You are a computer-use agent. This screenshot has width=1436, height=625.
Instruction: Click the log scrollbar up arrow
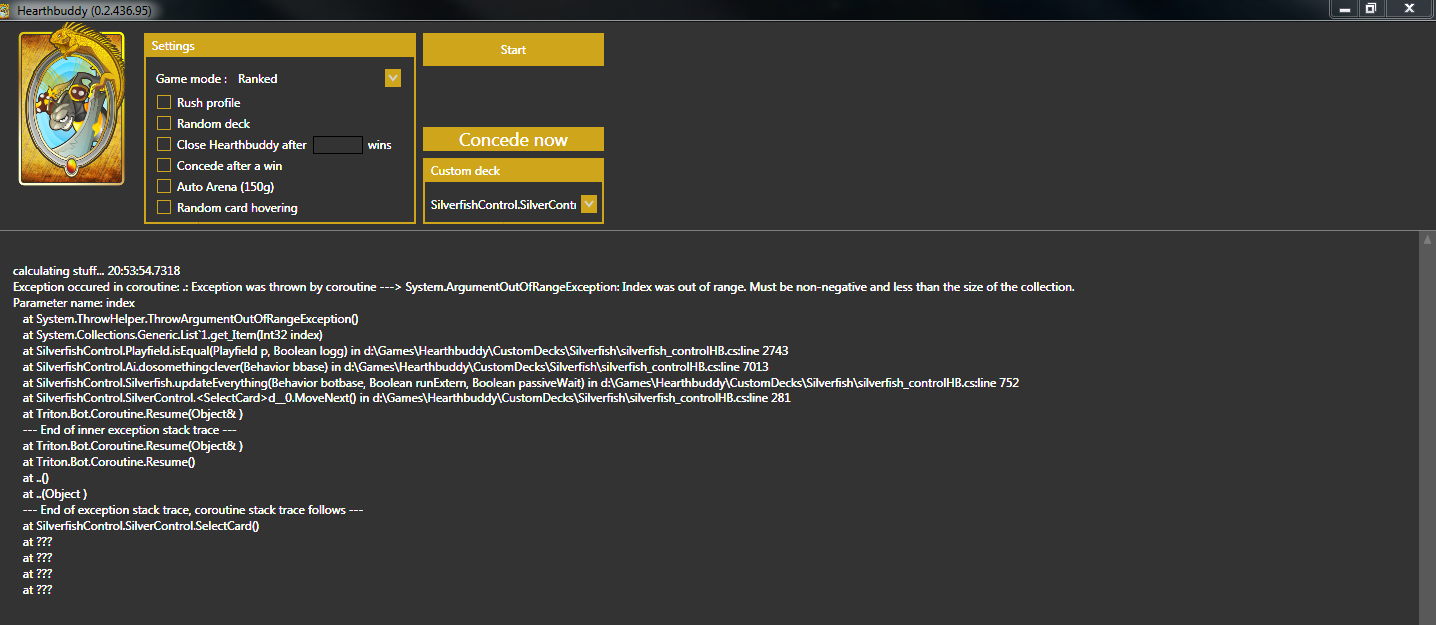point(1427,240)
